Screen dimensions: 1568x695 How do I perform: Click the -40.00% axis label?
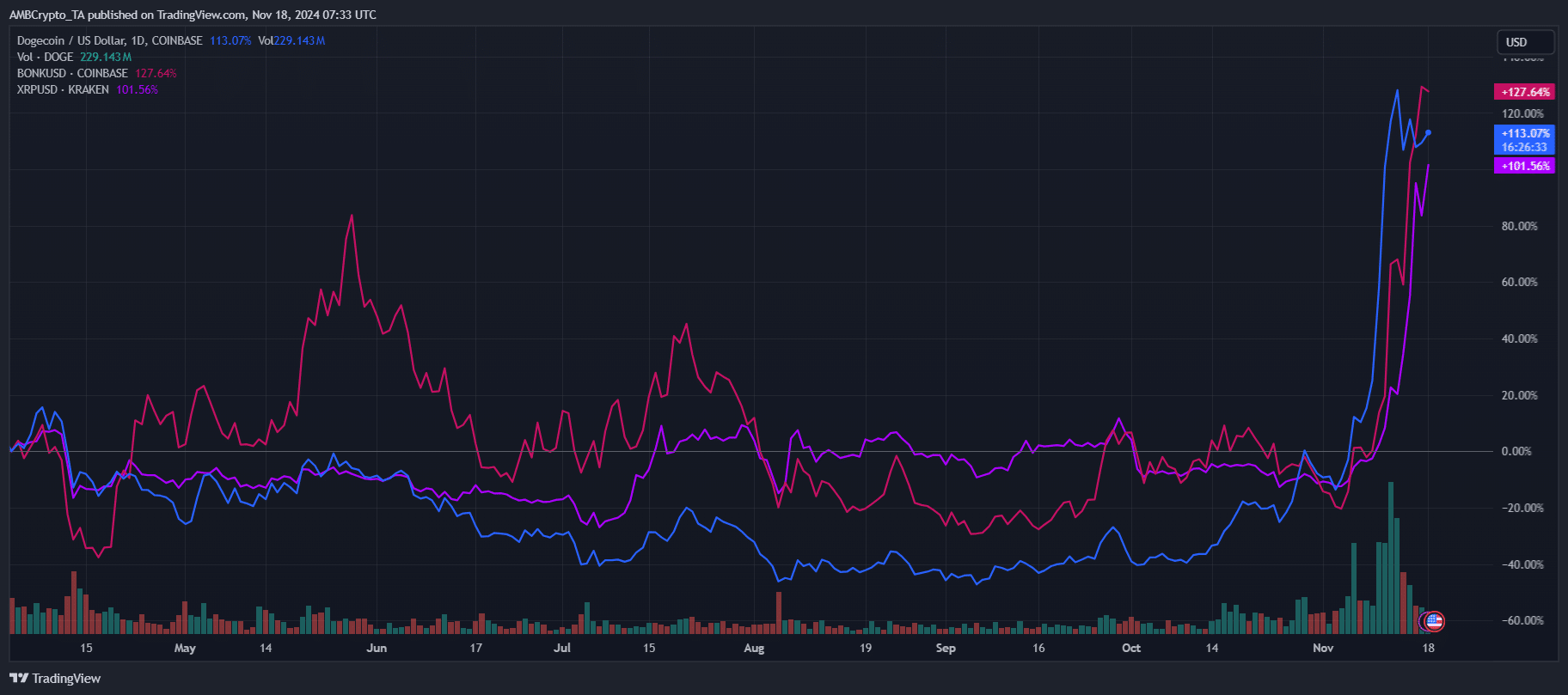(x=1522, y=564)
